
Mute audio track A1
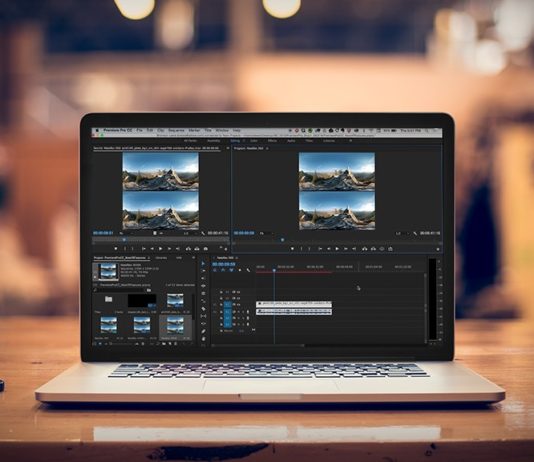[238, 312]
